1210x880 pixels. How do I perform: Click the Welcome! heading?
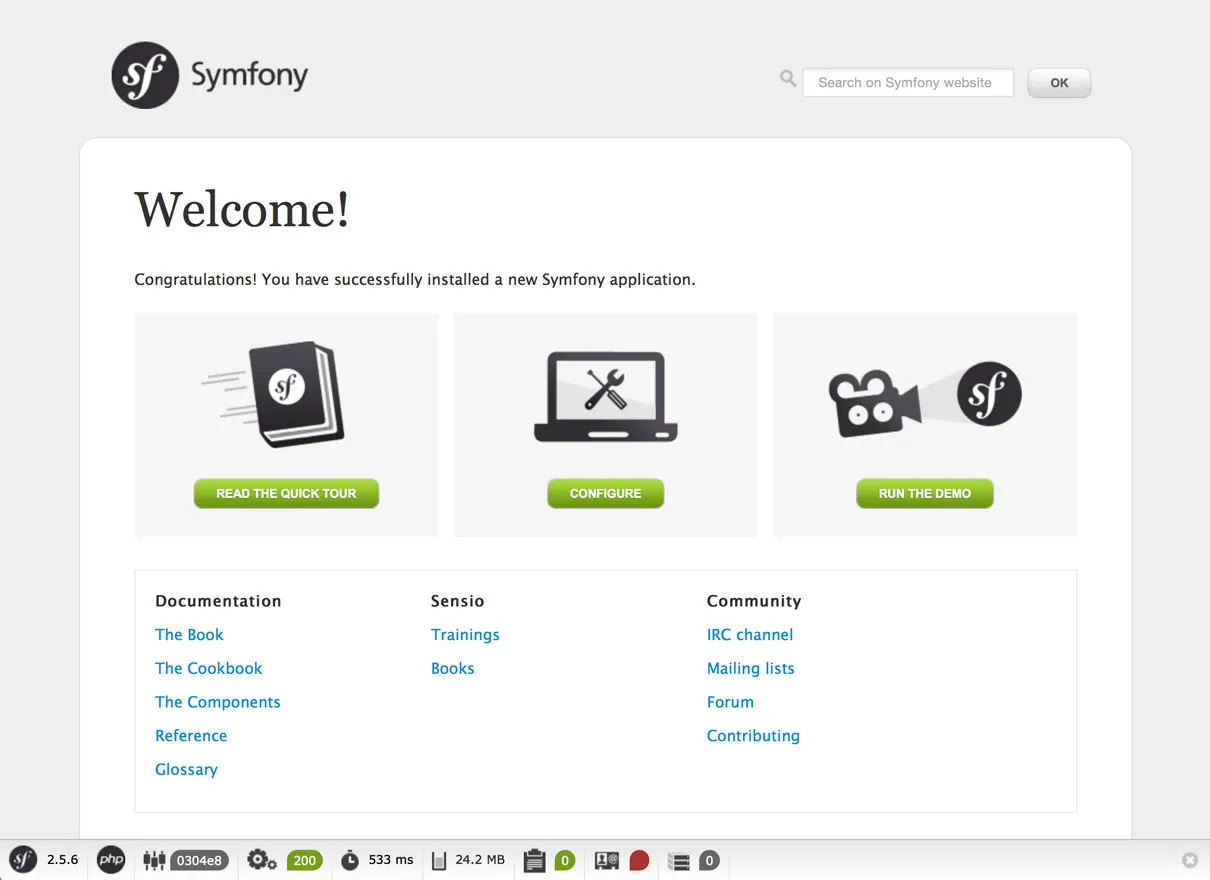pos(242,210)
